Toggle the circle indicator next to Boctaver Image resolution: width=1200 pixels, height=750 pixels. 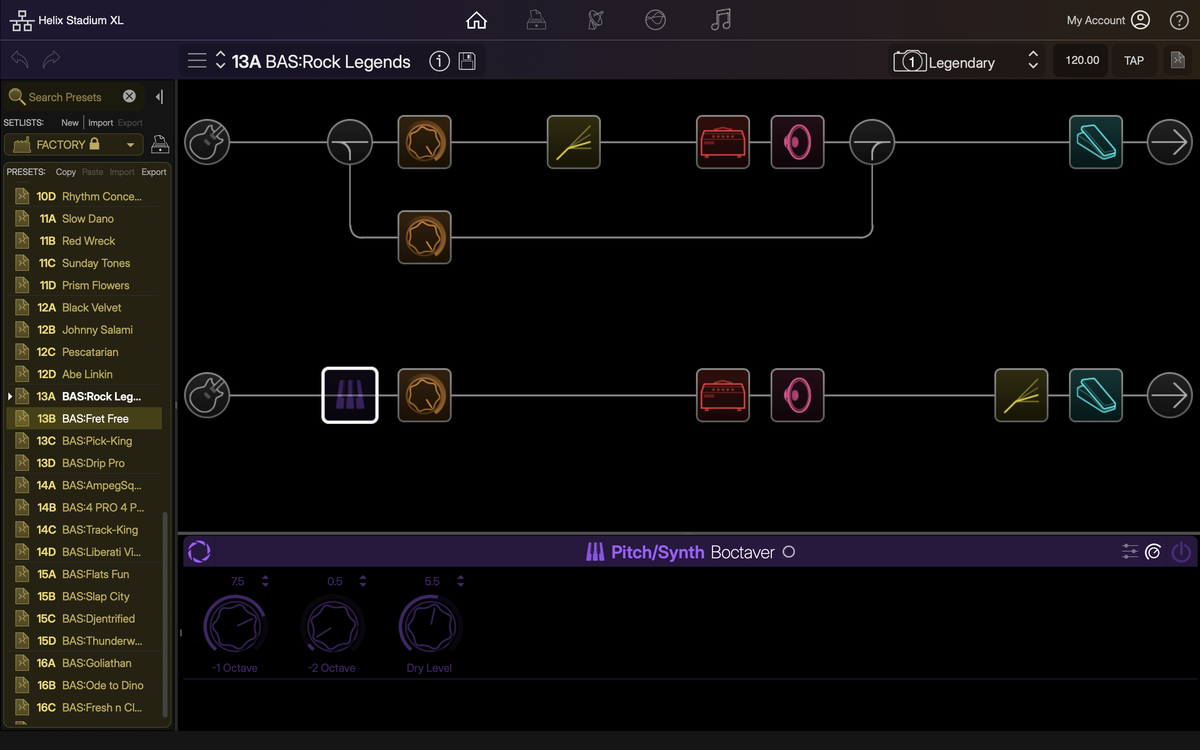[789, 552]
